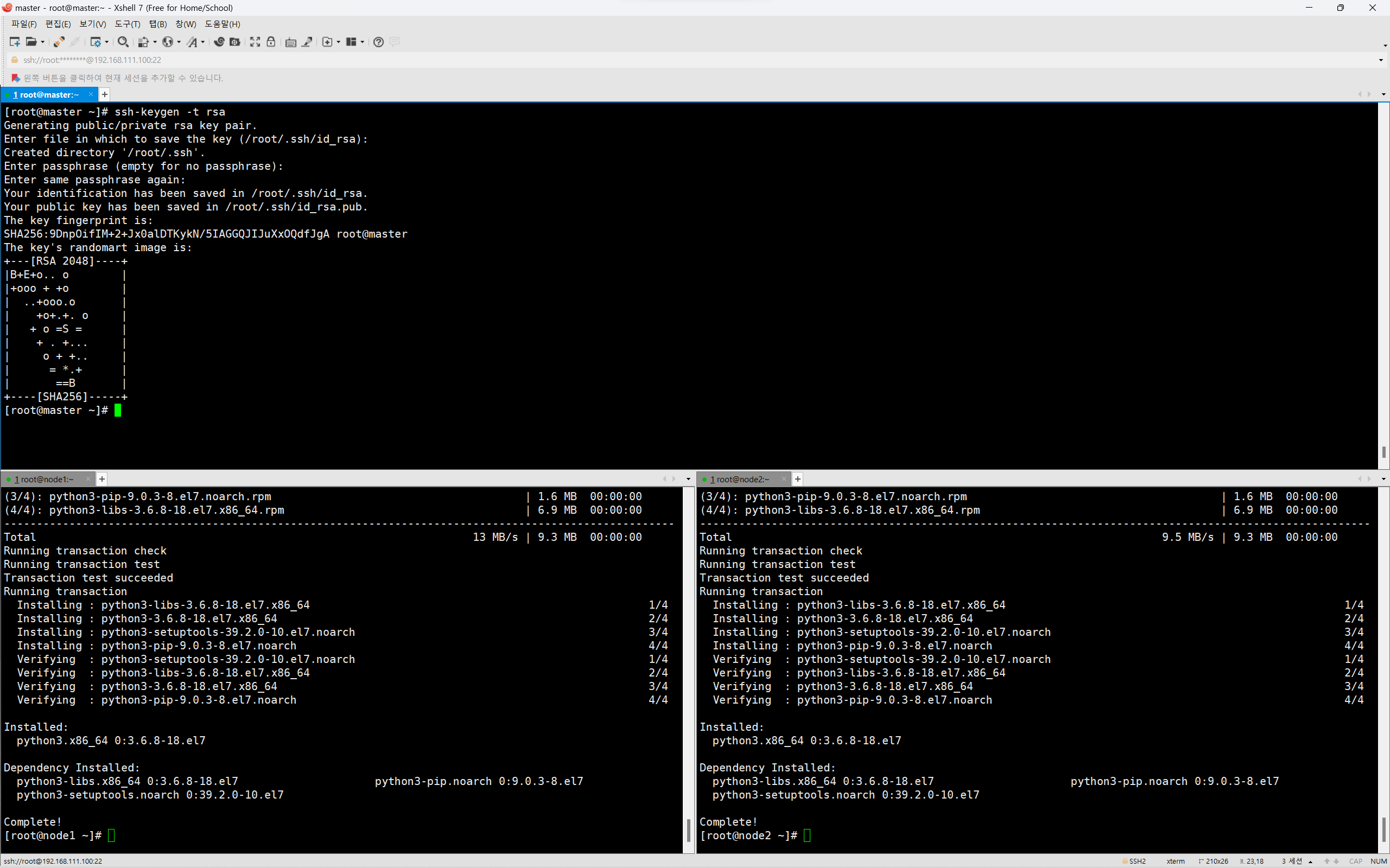Click the virtual keyboard toolbar icon
Viewport: 1390px width, 868px height.
[x=290, y=42]
